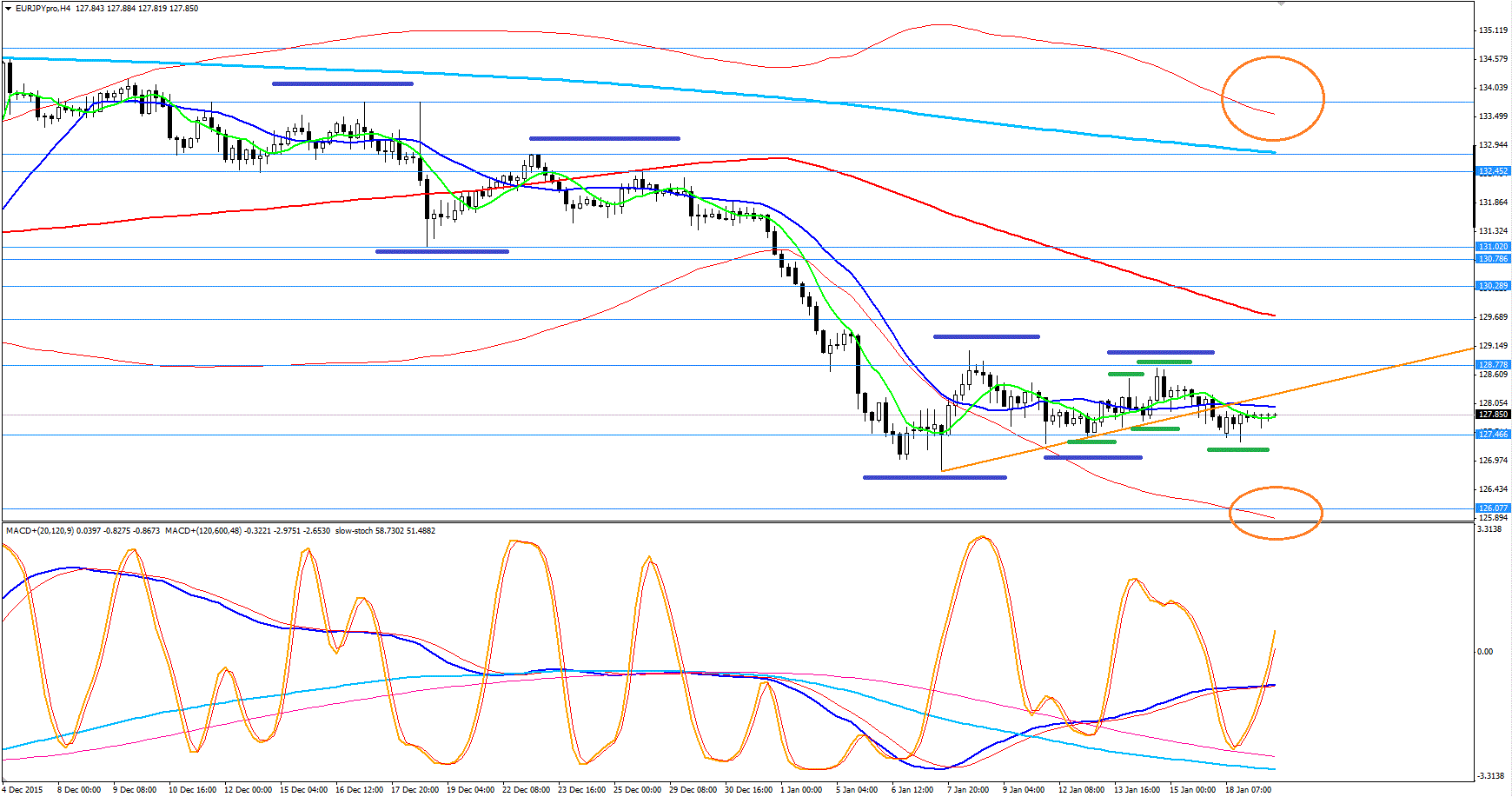Click the 135.119 price scale label
Image resolution: width=1512 pixels, height=797 pixels.
[1493, 30]
